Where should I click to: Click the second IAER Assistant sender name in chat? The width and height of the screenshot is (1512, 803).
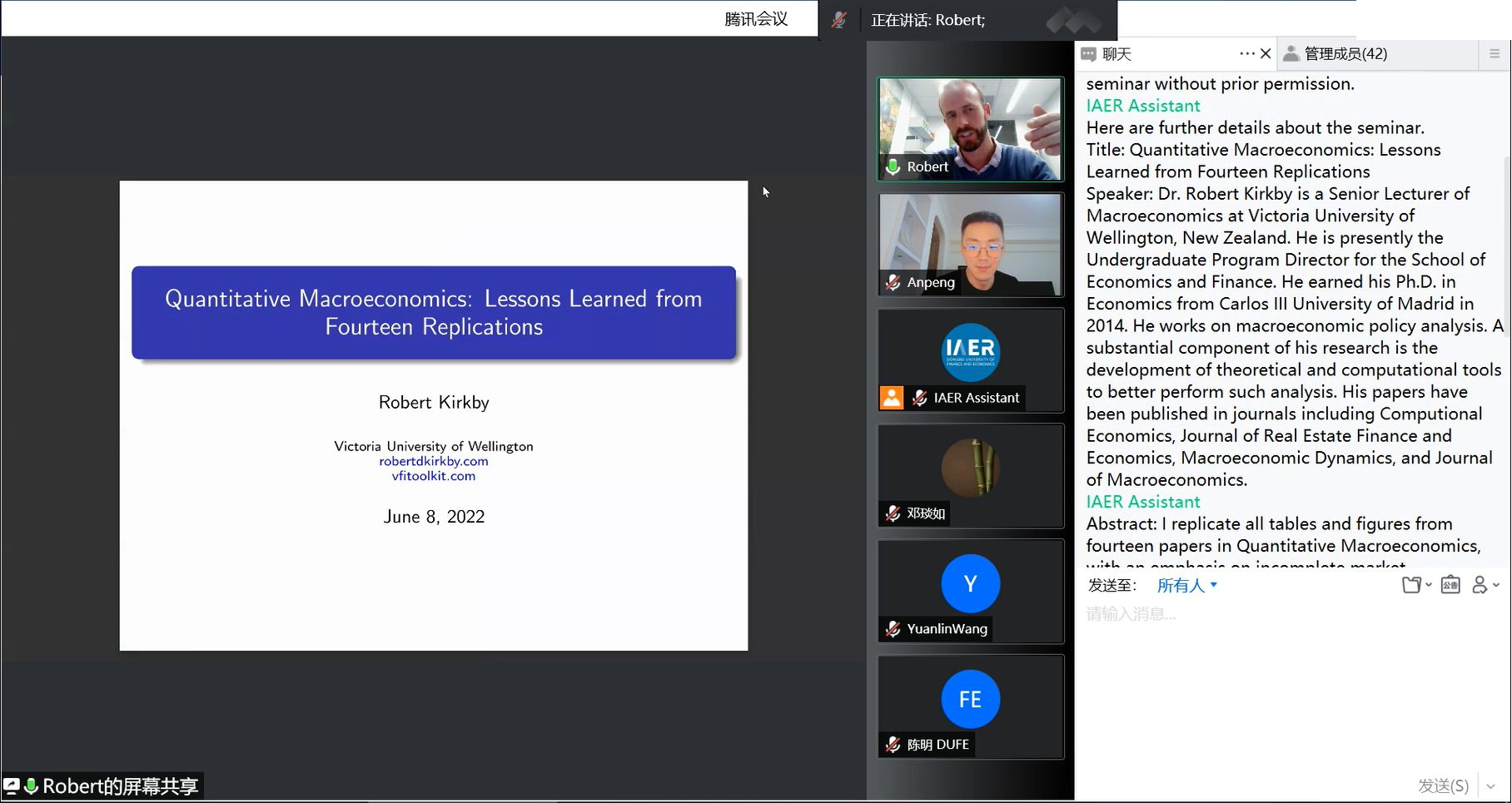point(1143,502)
